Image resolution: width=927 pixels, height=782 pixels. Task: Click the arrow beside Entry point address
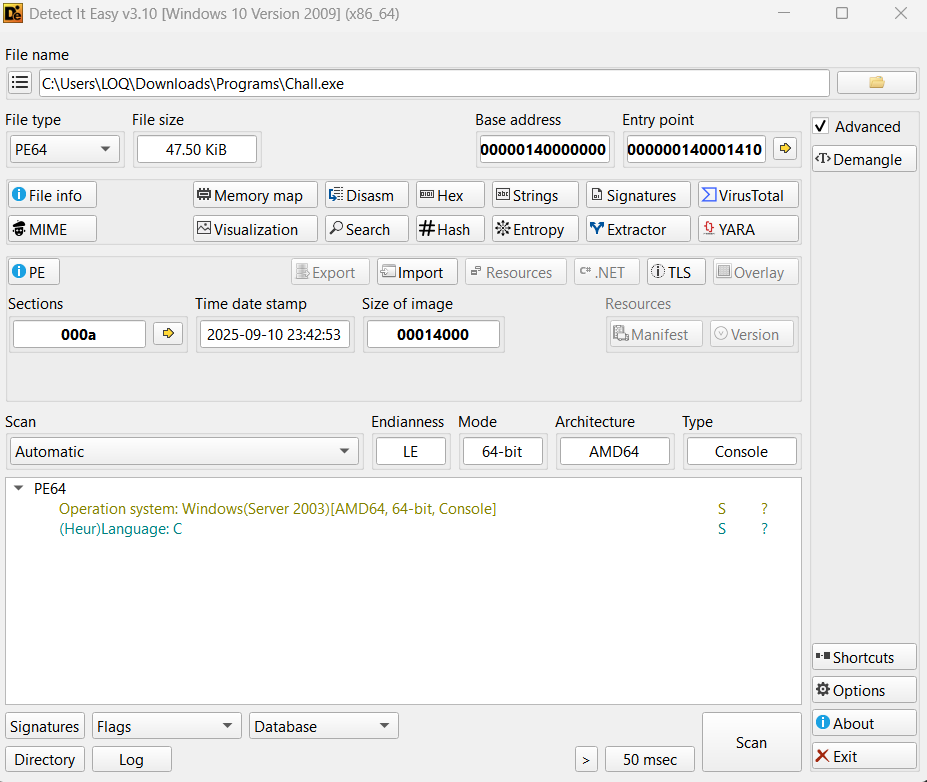pyautogui.click(x=786, y=149)
